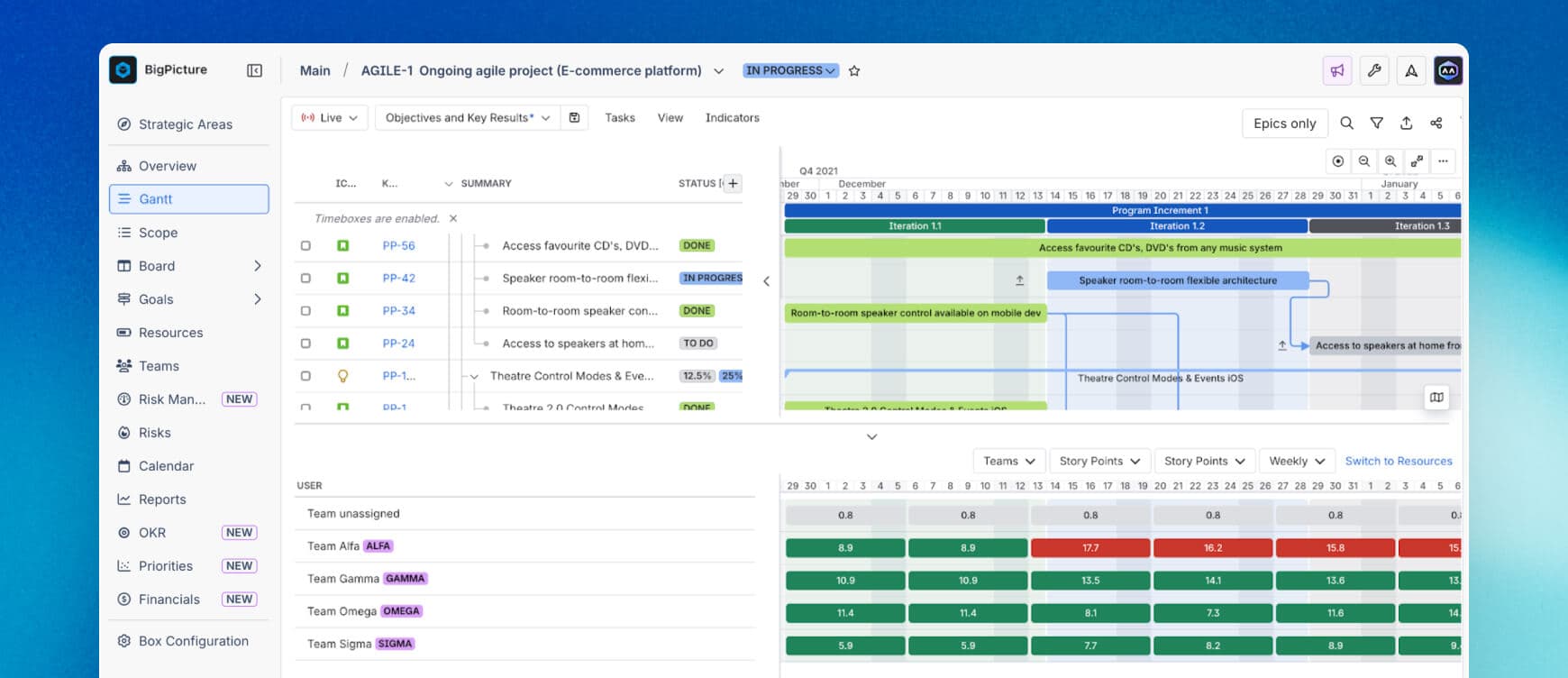1568x678 pixels.
Task: Open the Live mode dropdown
Action: [x=330, y=118]
